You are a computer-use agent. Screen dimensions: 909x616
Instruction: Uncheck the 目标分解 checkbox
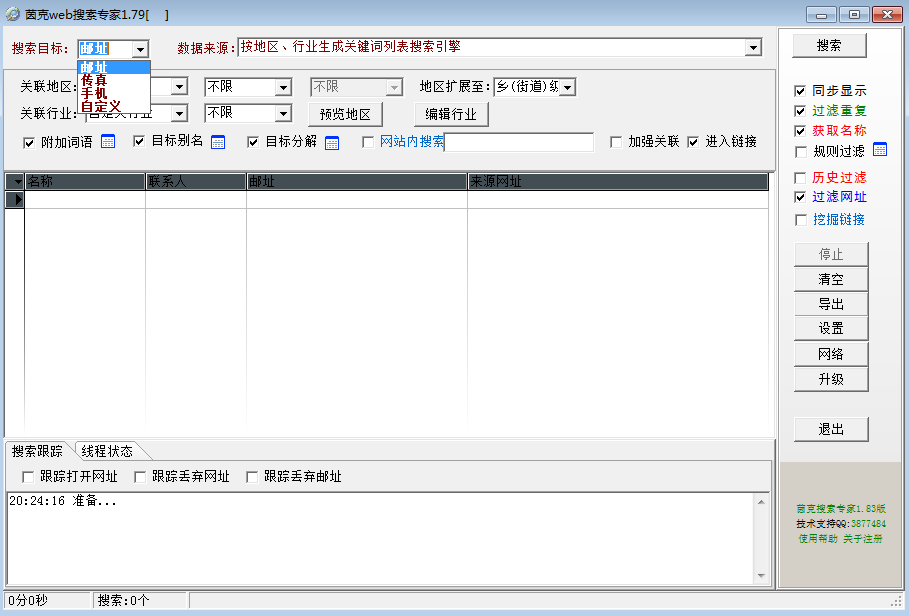click(x=253, y=142)
